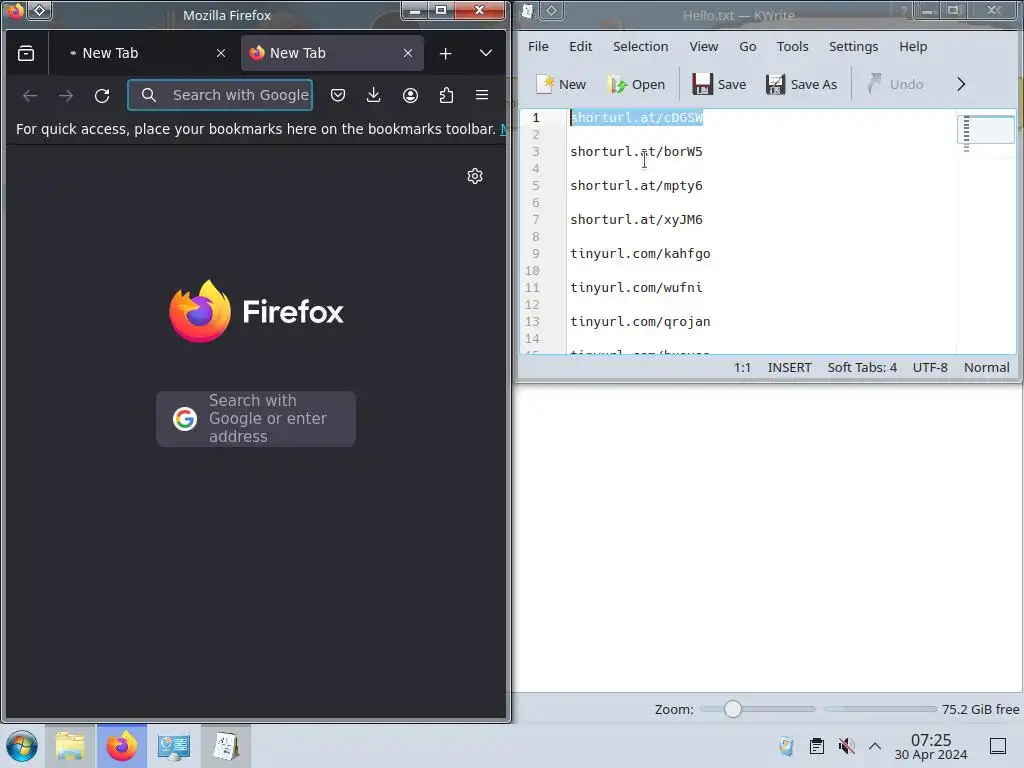Click line shorturl.at/borW5

(636, 152)
